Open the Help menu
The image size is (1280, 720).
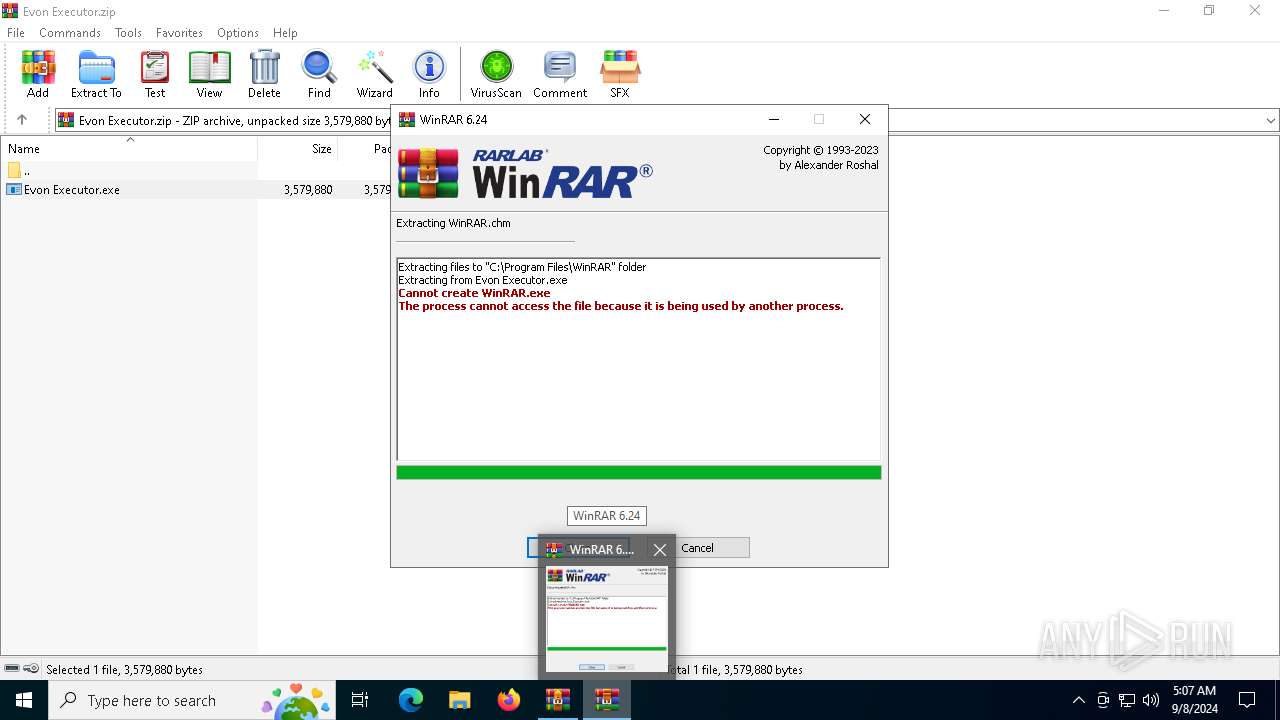pos(285,33)
